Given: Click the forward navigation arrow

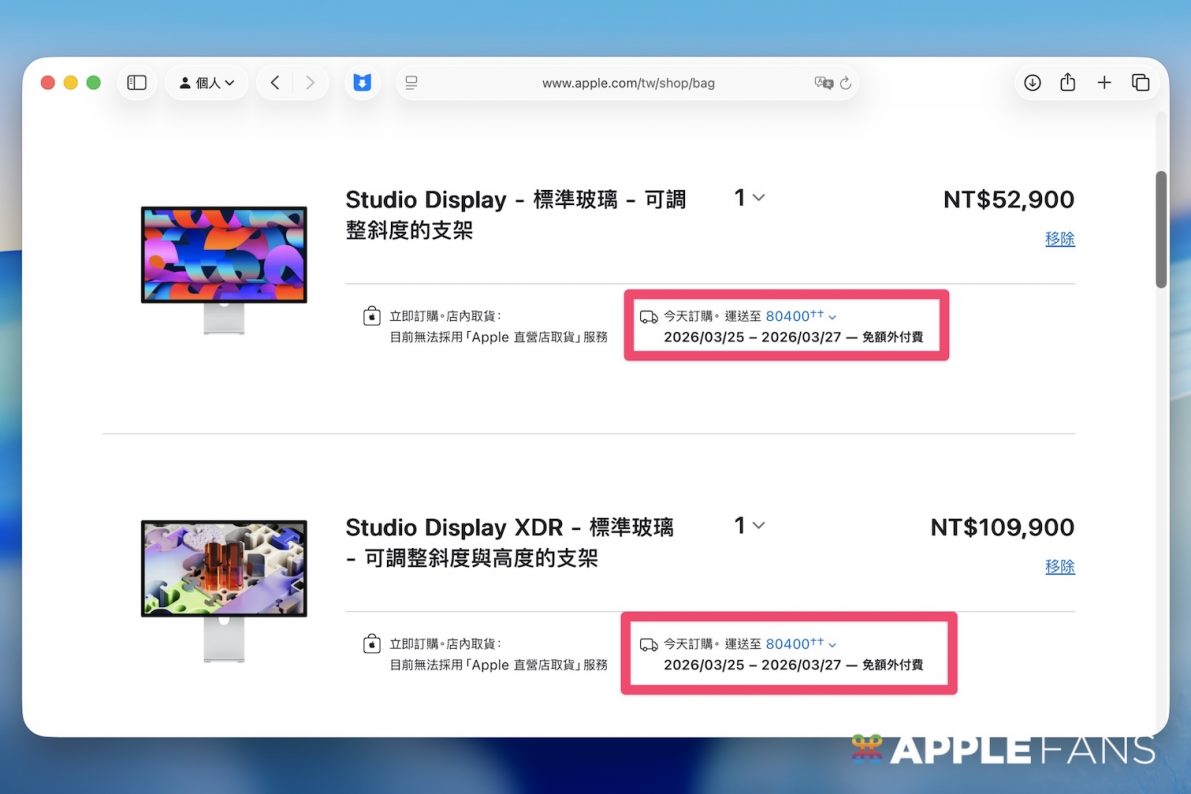Looking at the screenshot, I should (310, 83).
